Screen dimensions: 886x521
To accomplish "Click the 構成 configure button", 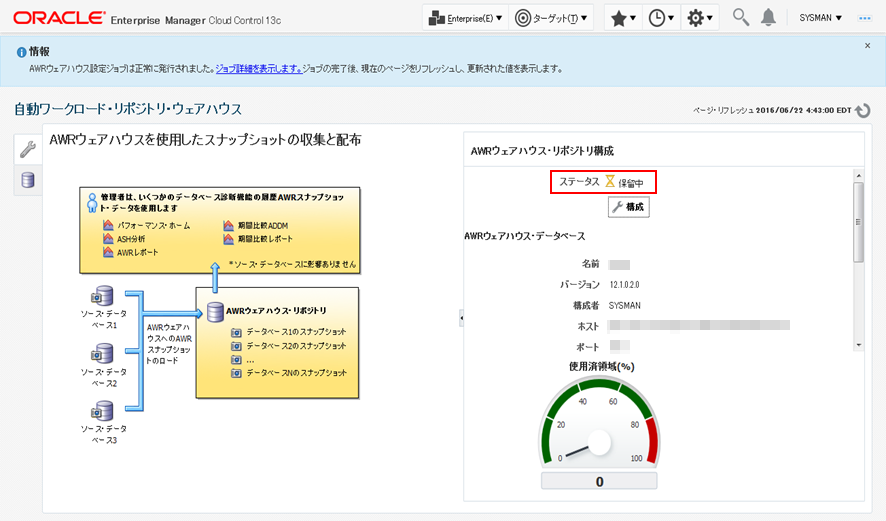I will click(x=628, y=207).
